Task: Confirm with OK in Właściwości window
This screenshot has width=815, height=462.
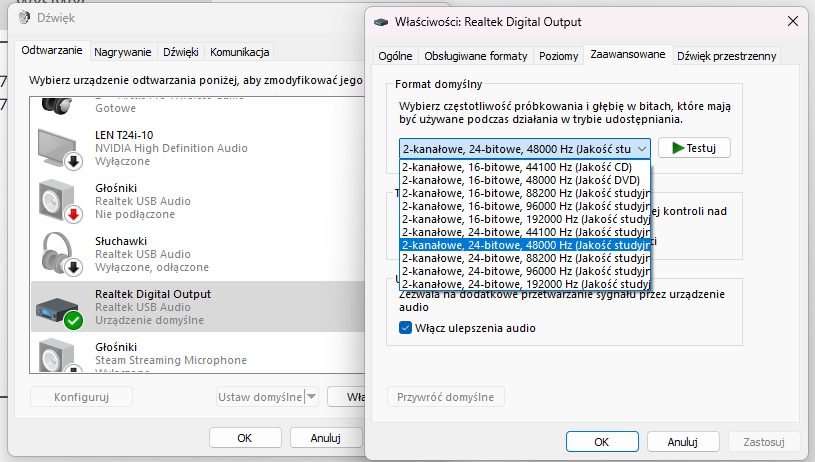Action: pos(602,442)
